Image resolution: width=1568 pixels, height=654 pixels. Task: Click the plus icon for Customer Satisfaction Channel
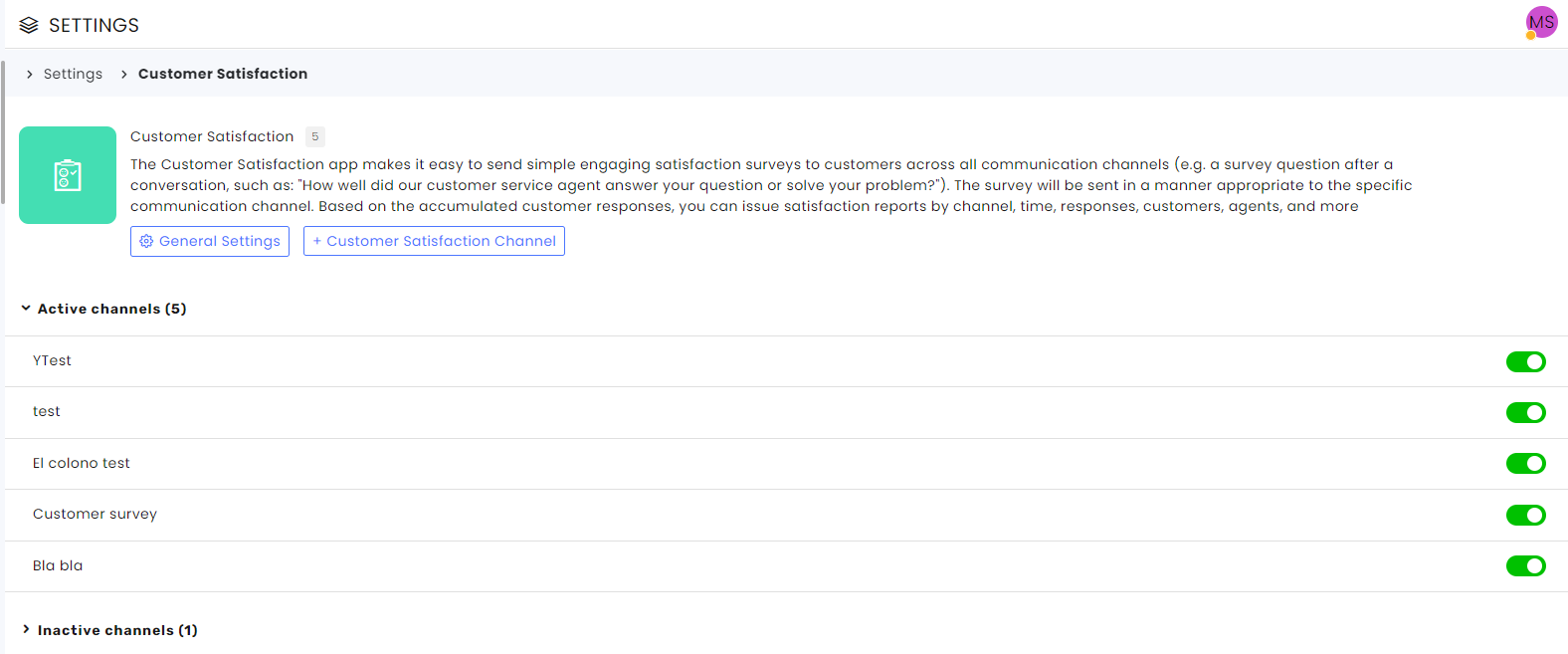pos(317,241)
